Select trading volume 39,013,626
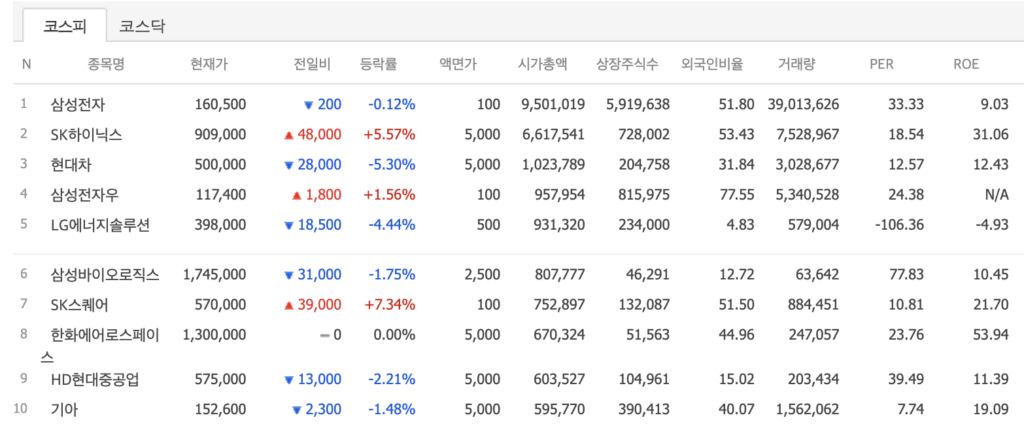Image resolution: width=1024 pixels, height=428 pixels. click(x=803, y=105)
